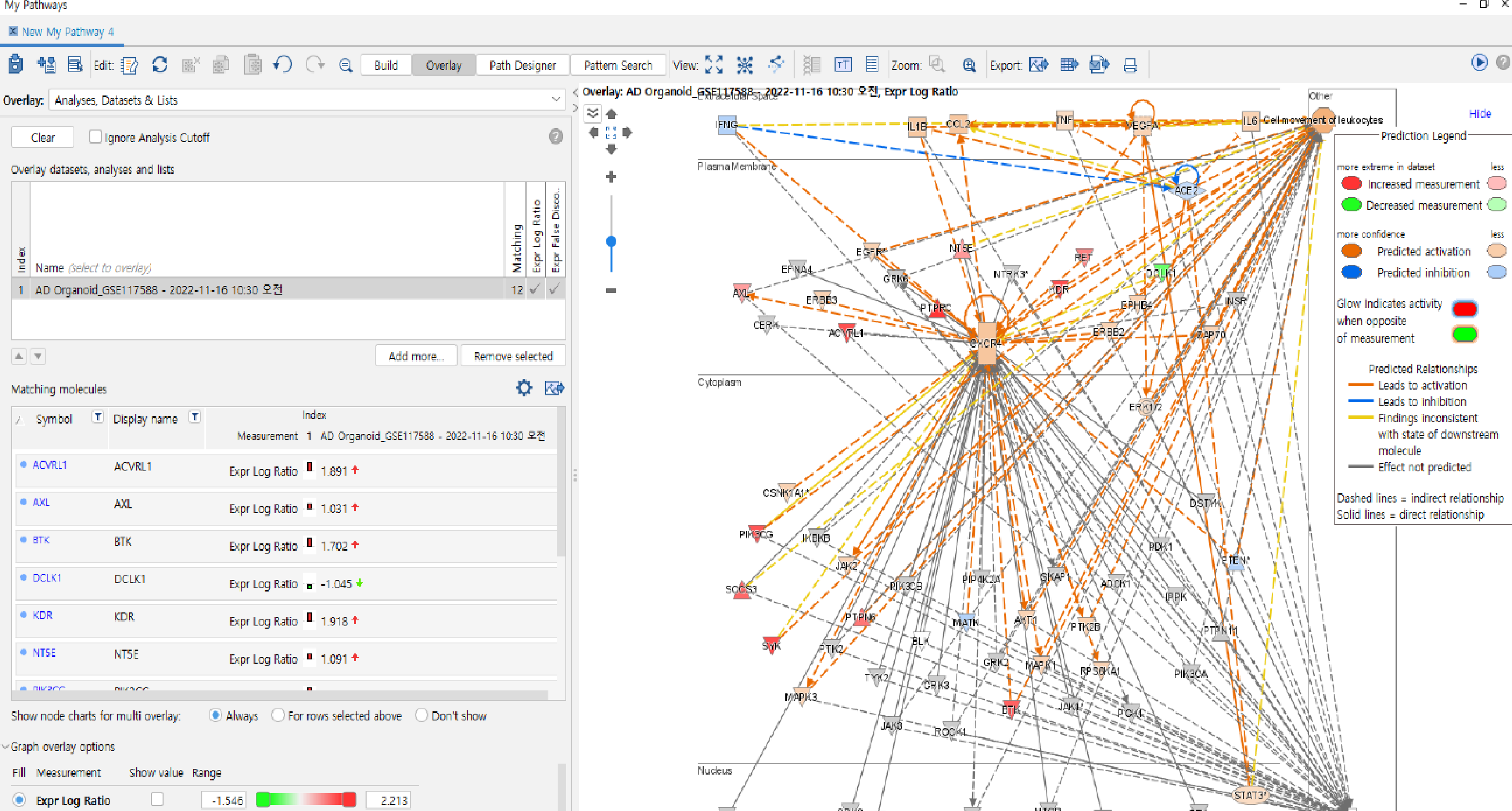Open the Pattern Search tab
Image resolution: width=1512 pixels, height=811 pixels.
pos(617,65)
